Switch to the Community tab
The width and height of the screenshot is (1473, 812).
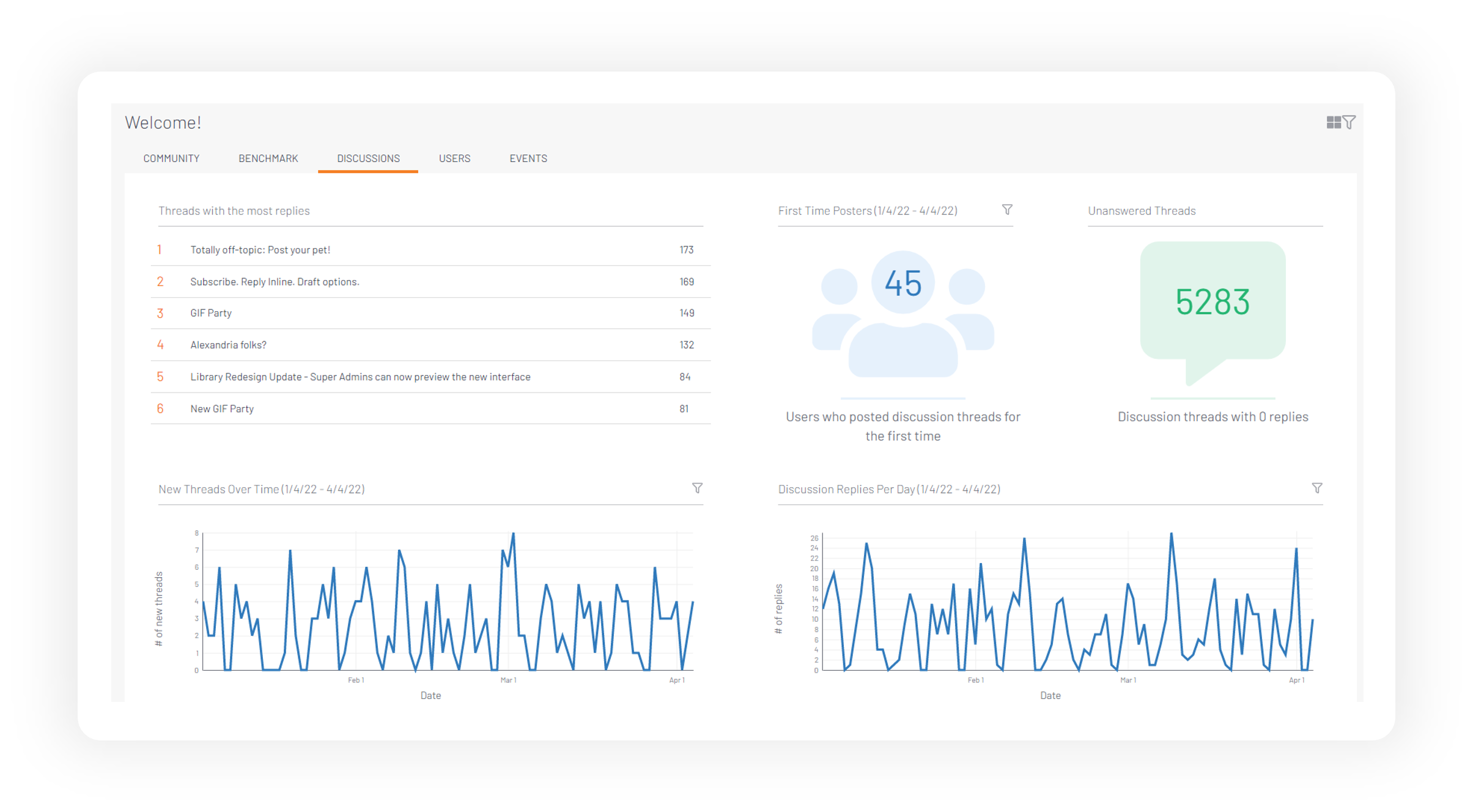coord(171,158)
